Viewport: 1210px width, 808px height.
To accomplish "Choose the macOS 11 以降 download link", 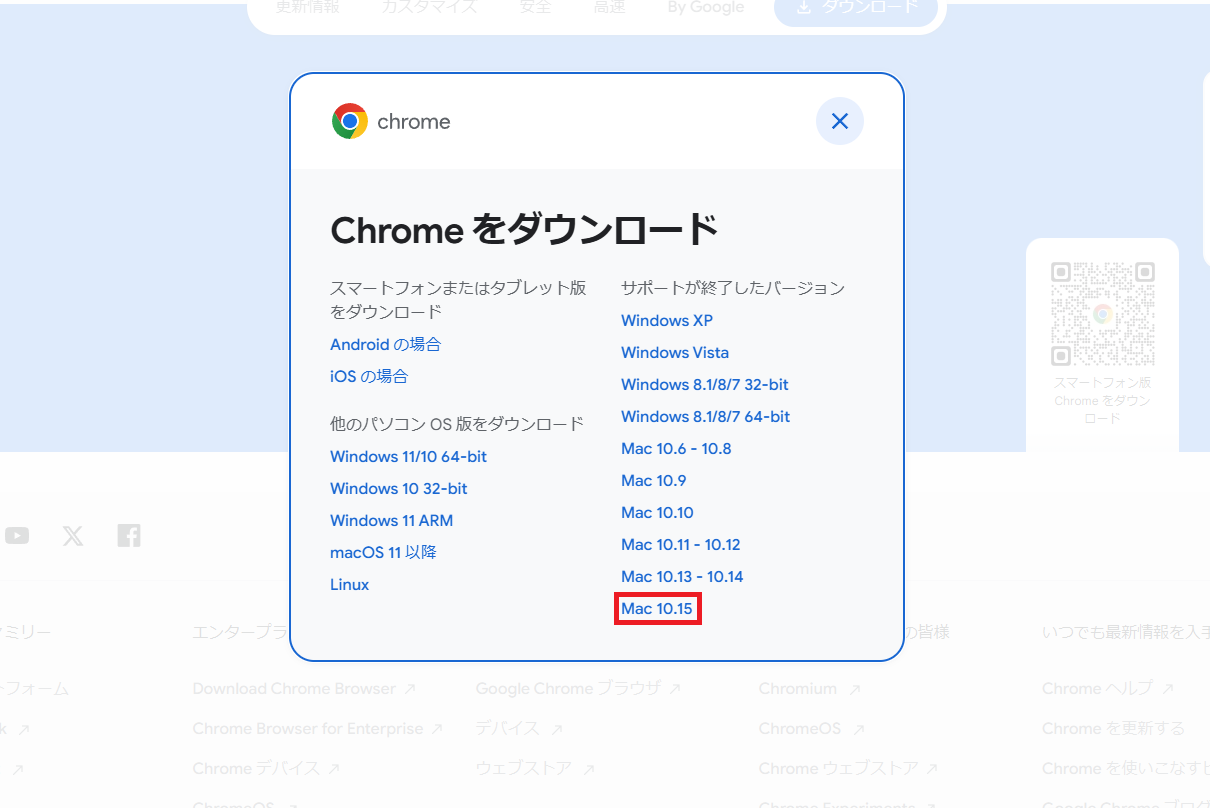I will point(383,552).
